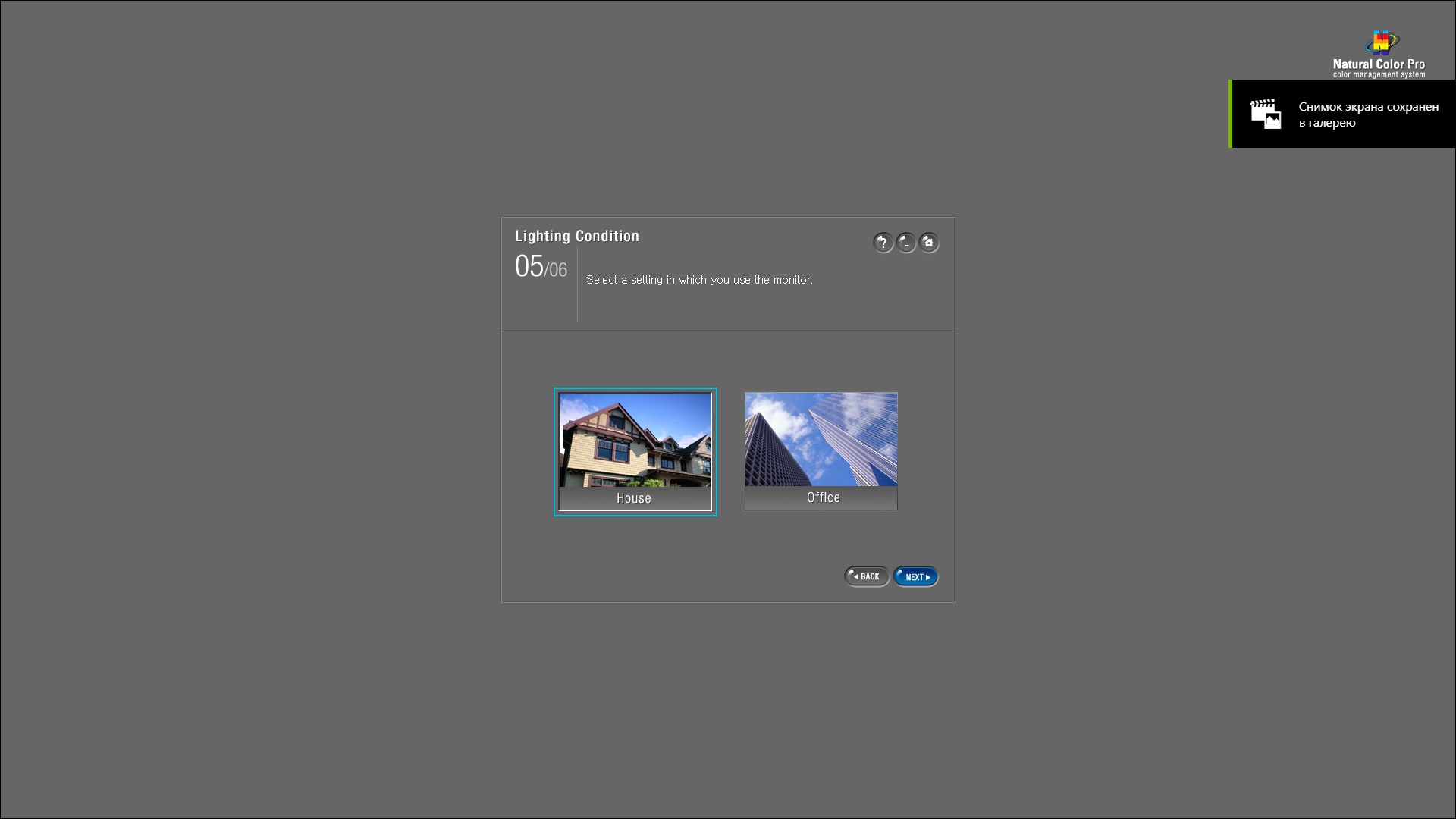Viewport: 1456px width, 819px height.
Task: Click the minimize/back navigation icon
Action: [906, 242]
